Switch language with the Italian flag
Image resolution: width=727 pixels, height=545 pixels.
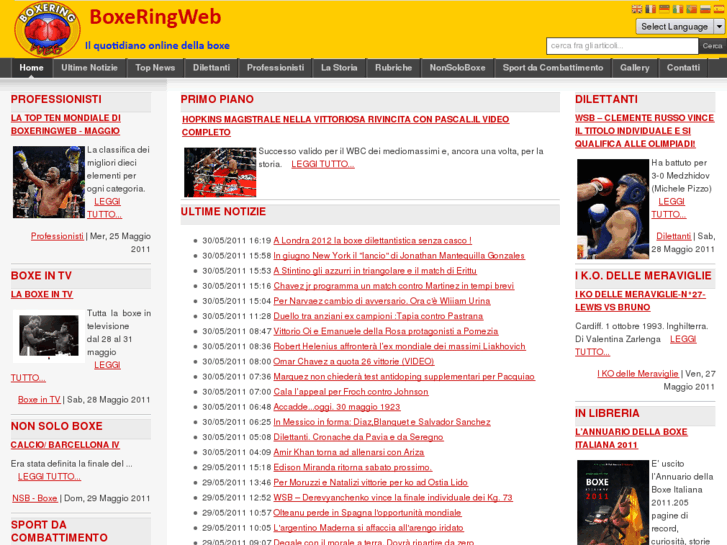678,9
